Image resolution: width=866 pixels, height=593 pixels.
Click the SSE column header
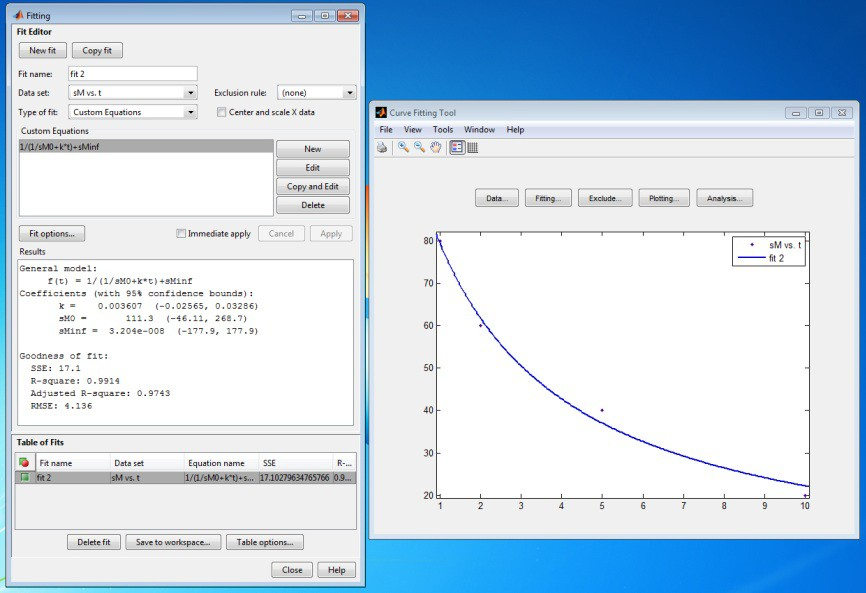tap(295, 463)
